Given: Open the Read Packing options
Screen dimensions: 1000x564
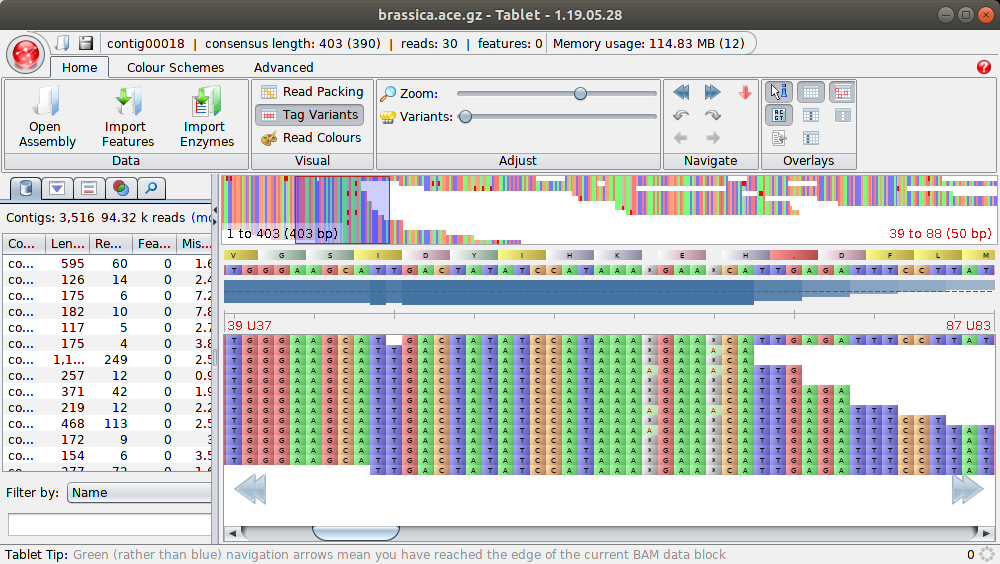Looking at the screenshot, I should (311, 92).
